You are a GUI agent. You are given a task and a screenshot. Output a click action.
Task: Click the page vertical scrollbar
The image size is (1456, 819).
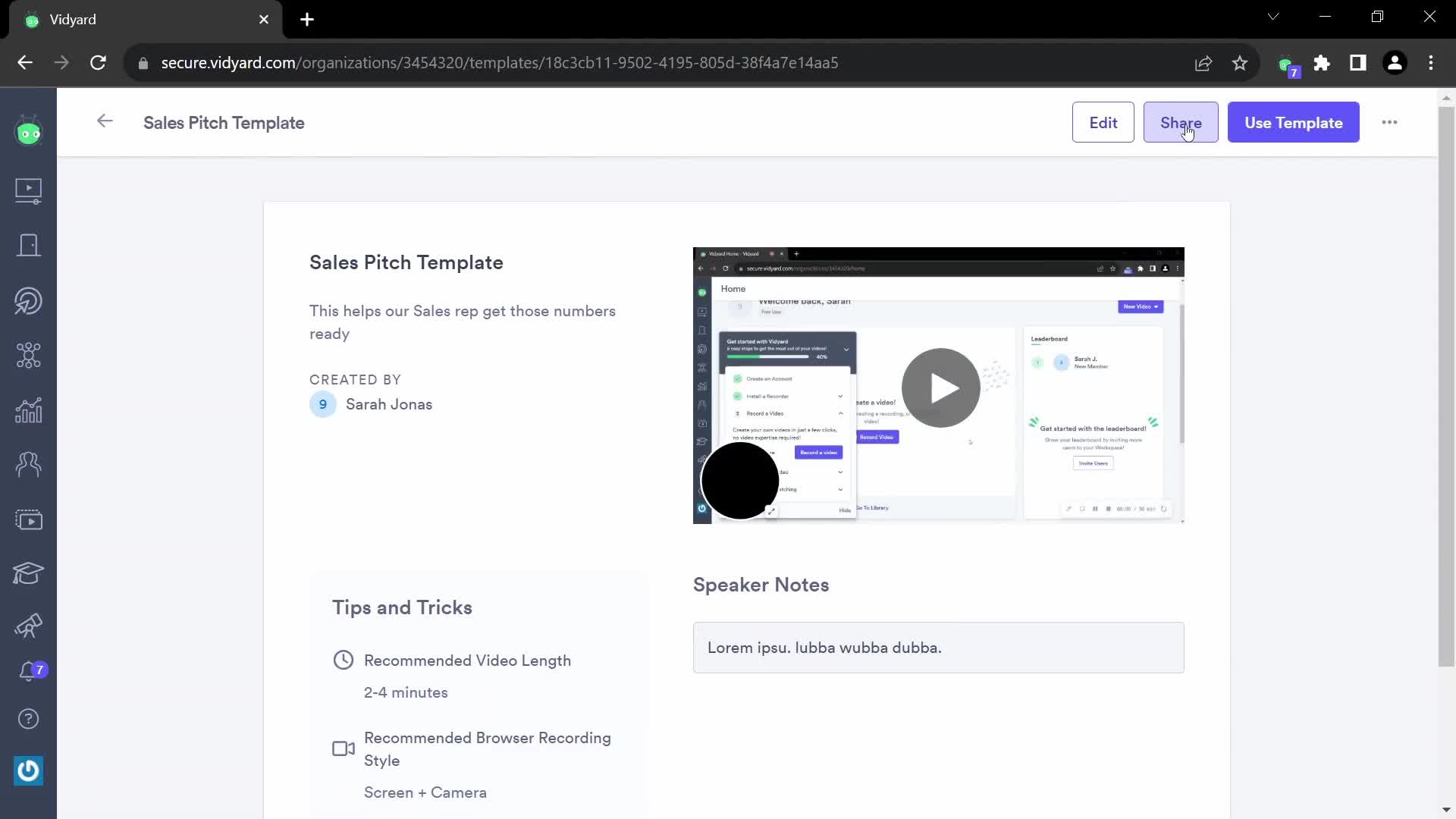[x=1446, y=387]
